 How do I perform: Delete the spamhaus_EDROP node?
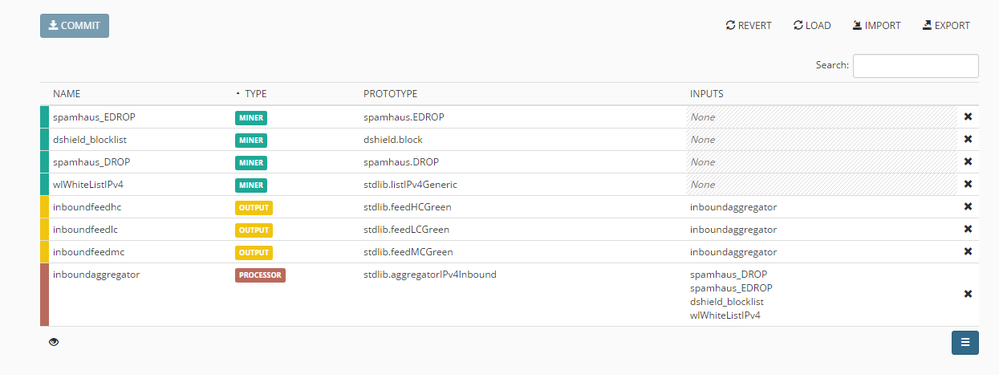click(968, 117)
